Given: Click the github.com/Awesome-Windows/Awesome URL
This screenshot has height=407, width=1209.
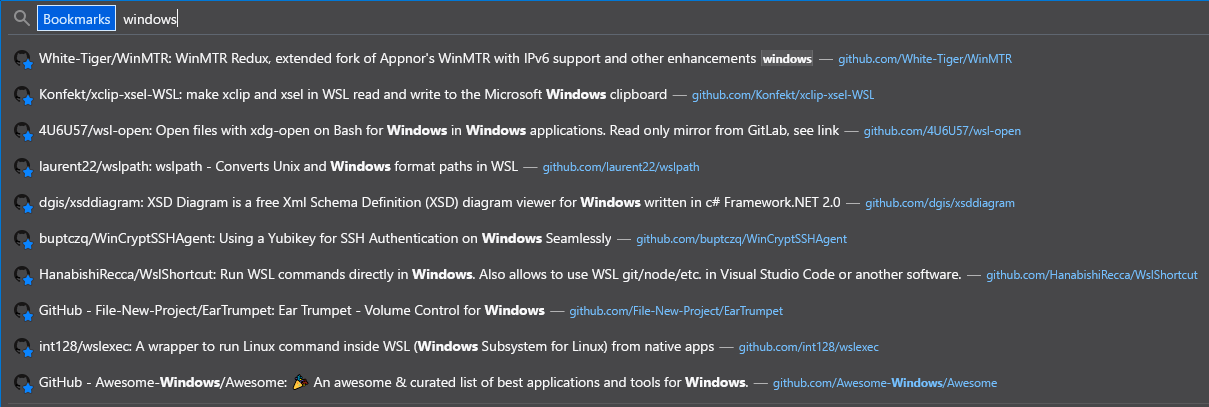Looking at the screenshot, I should point(885,383).
